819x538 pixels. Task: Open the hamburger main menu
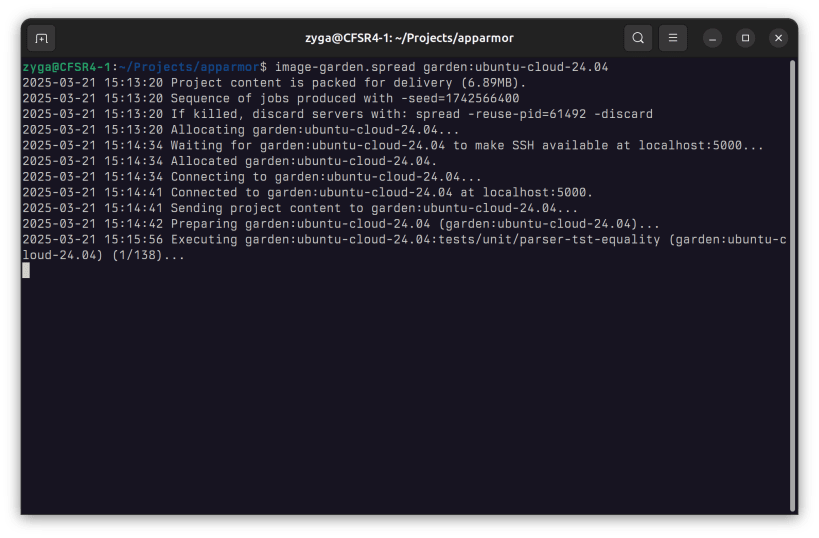(x=673, y=38)
